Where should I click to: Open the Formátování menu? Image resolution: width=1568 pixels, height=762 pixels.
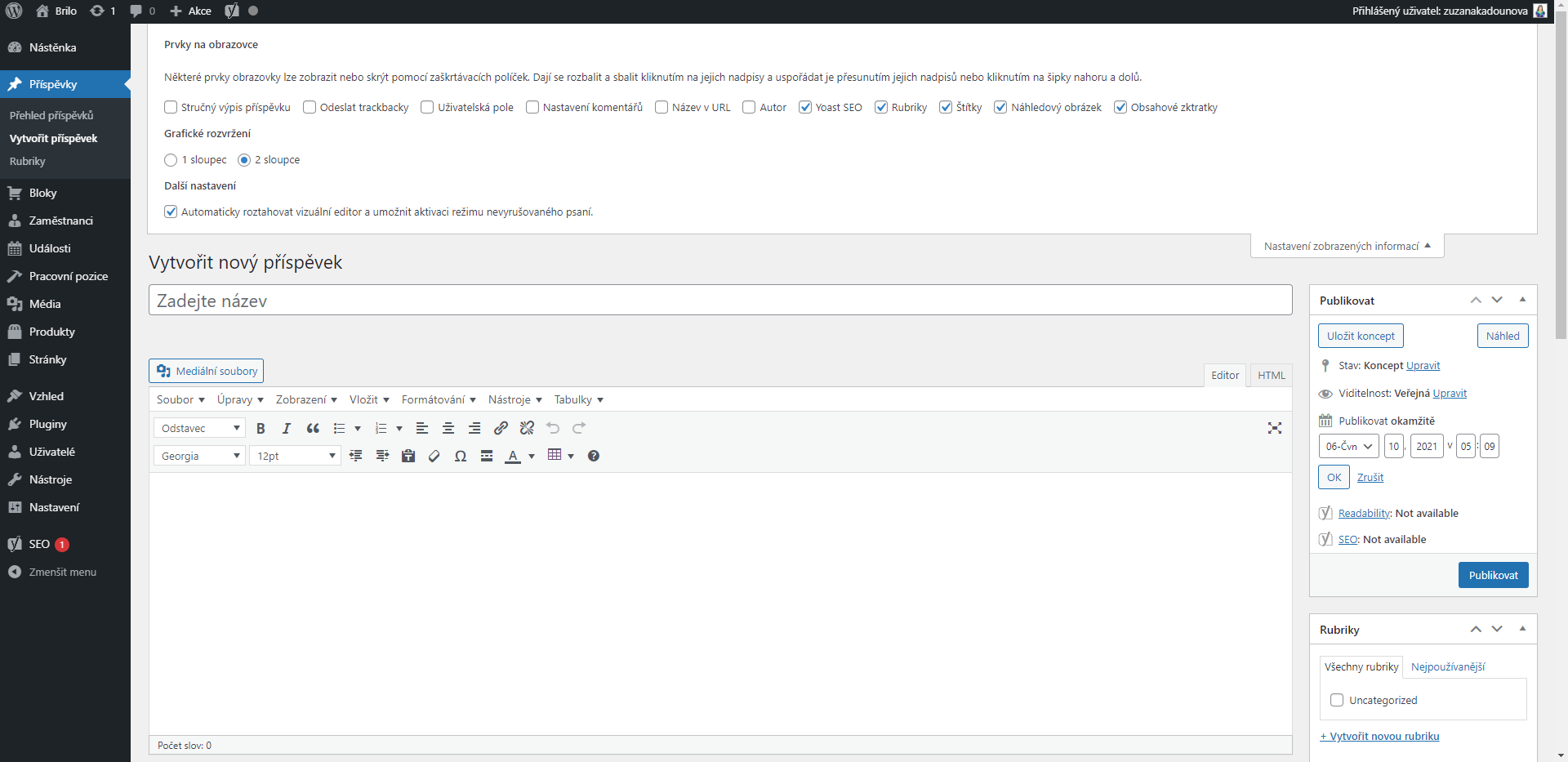[x=439, y=400]
